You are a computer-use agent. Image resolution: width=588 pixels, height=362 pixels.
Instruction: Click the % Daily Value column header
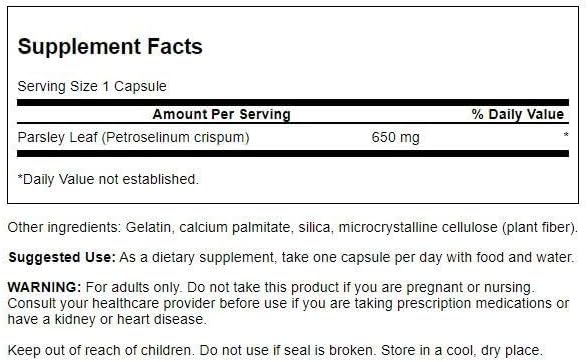tap(518, 114)
